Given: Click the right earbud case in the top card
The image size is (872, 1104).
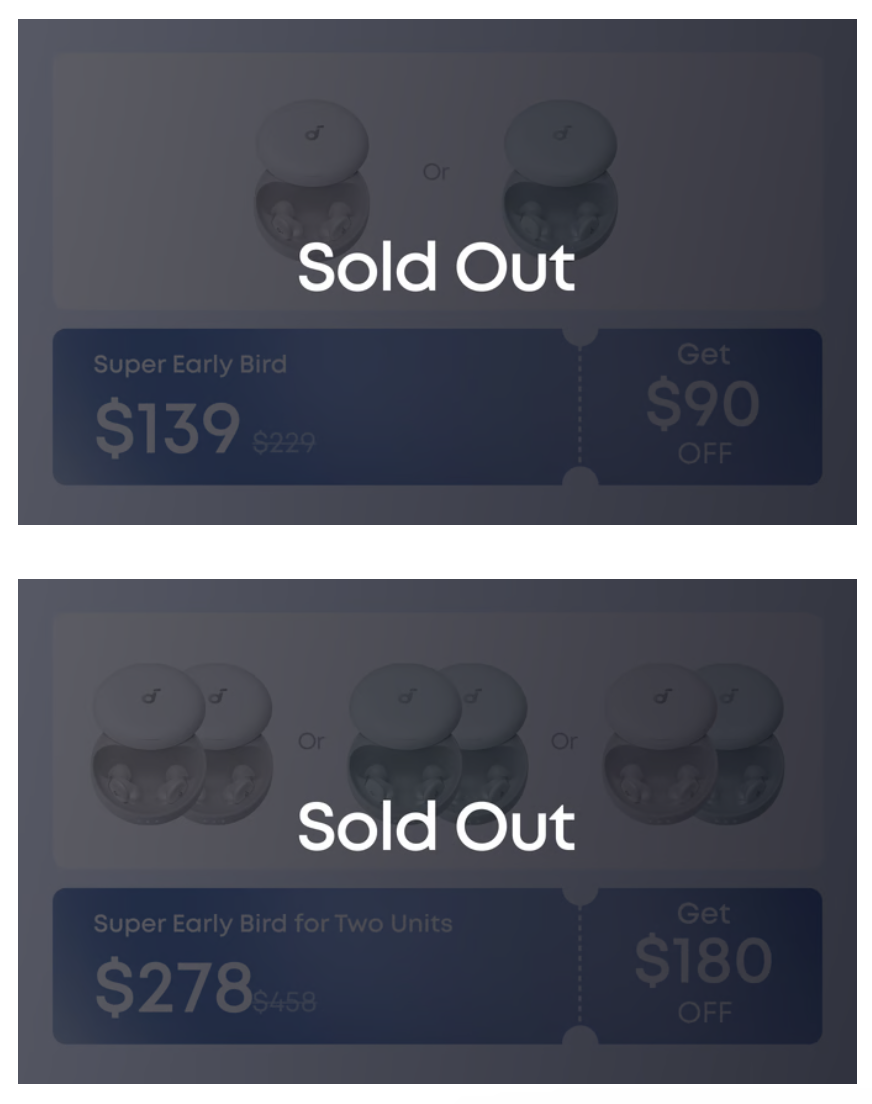Looking at the screenshot, I should [559, 182].
